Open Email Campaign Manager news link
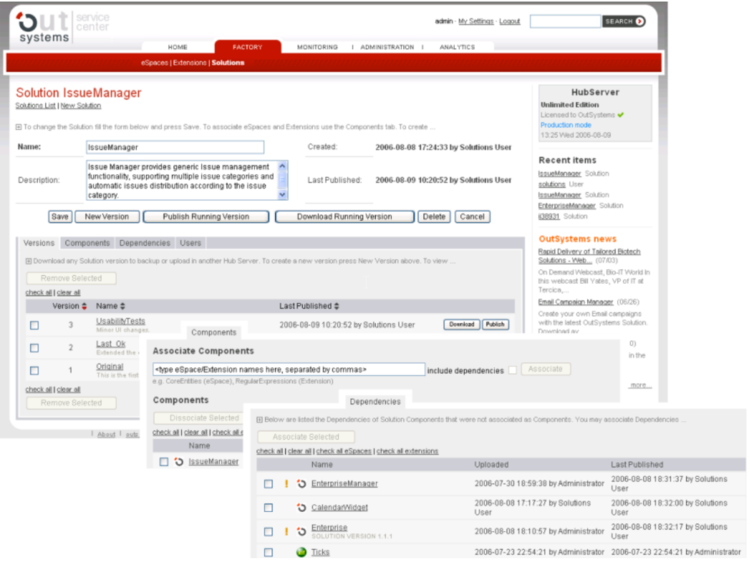The image size is (750, 562). click(x=575, y=302)
